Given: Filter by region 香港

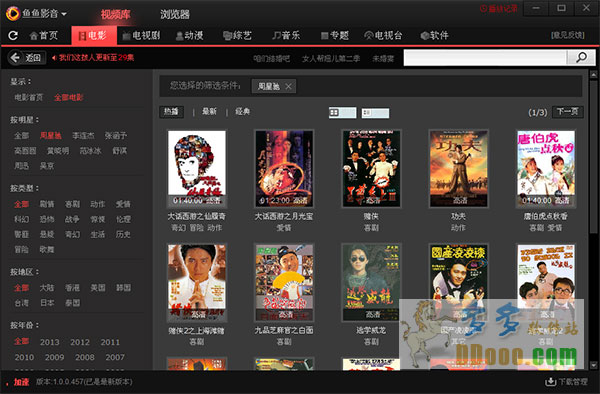Looking at the screenshot, I should (72, 288).
